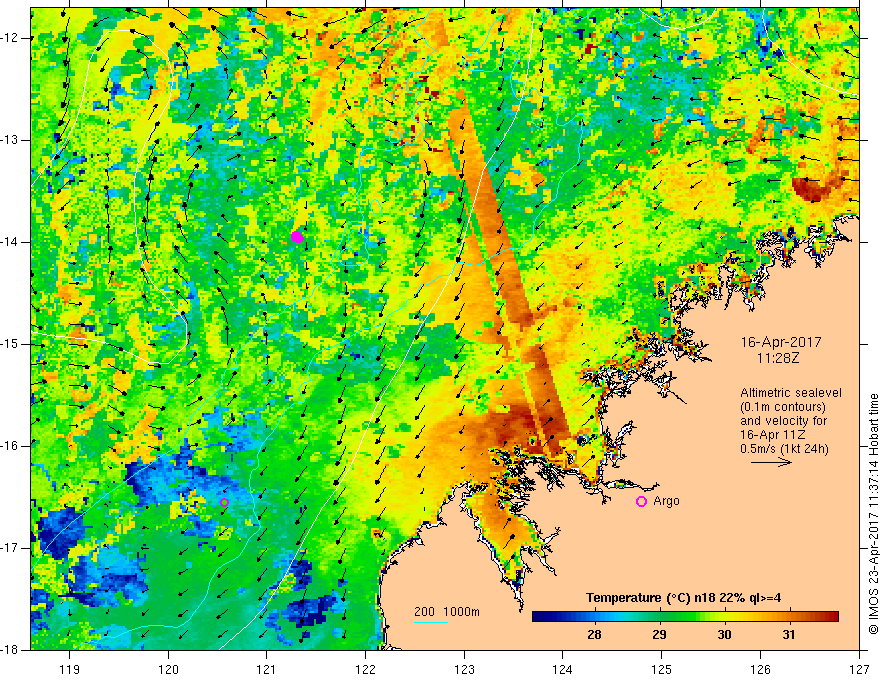Click the '122' longitude axis label
This screenshot has width=880, height=680.
[x=365, y=669]
